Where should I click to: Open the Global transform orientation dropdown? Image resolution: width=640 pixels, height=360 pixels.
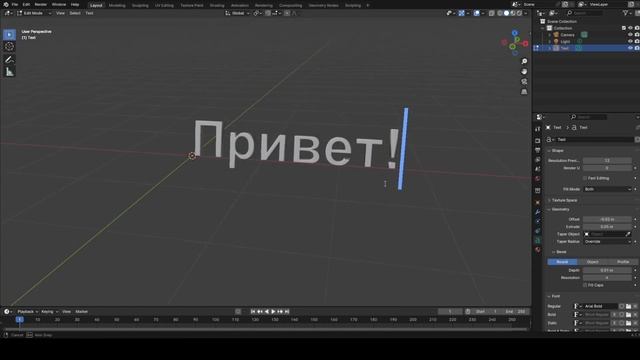coord(238,13)
